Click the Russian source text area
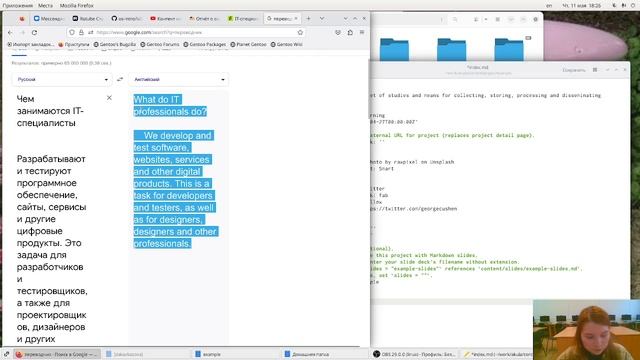Viewport: 640px width, 360px height. tap(51, 218)
